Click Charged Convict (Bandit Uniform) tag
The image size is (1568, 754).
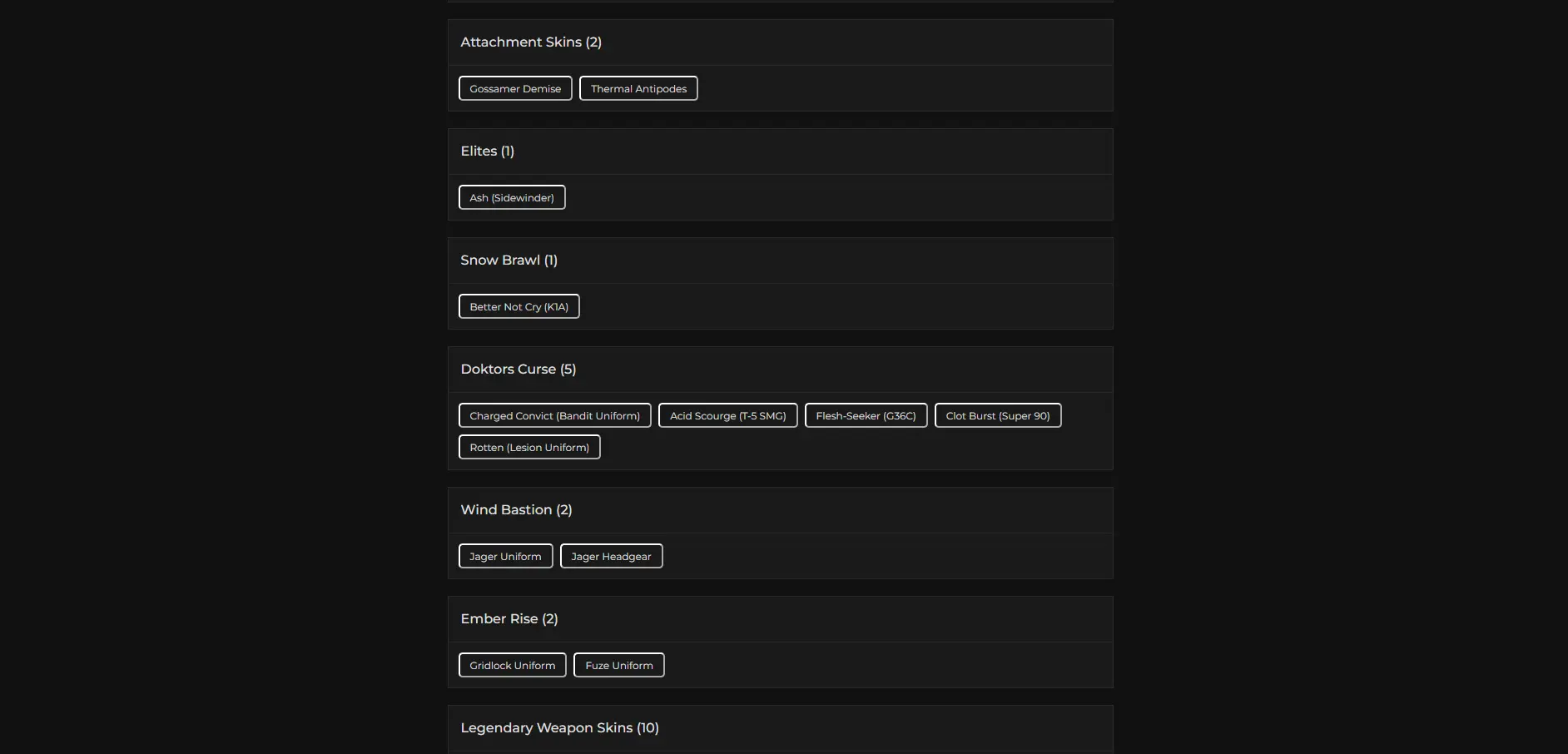(554, 415)
